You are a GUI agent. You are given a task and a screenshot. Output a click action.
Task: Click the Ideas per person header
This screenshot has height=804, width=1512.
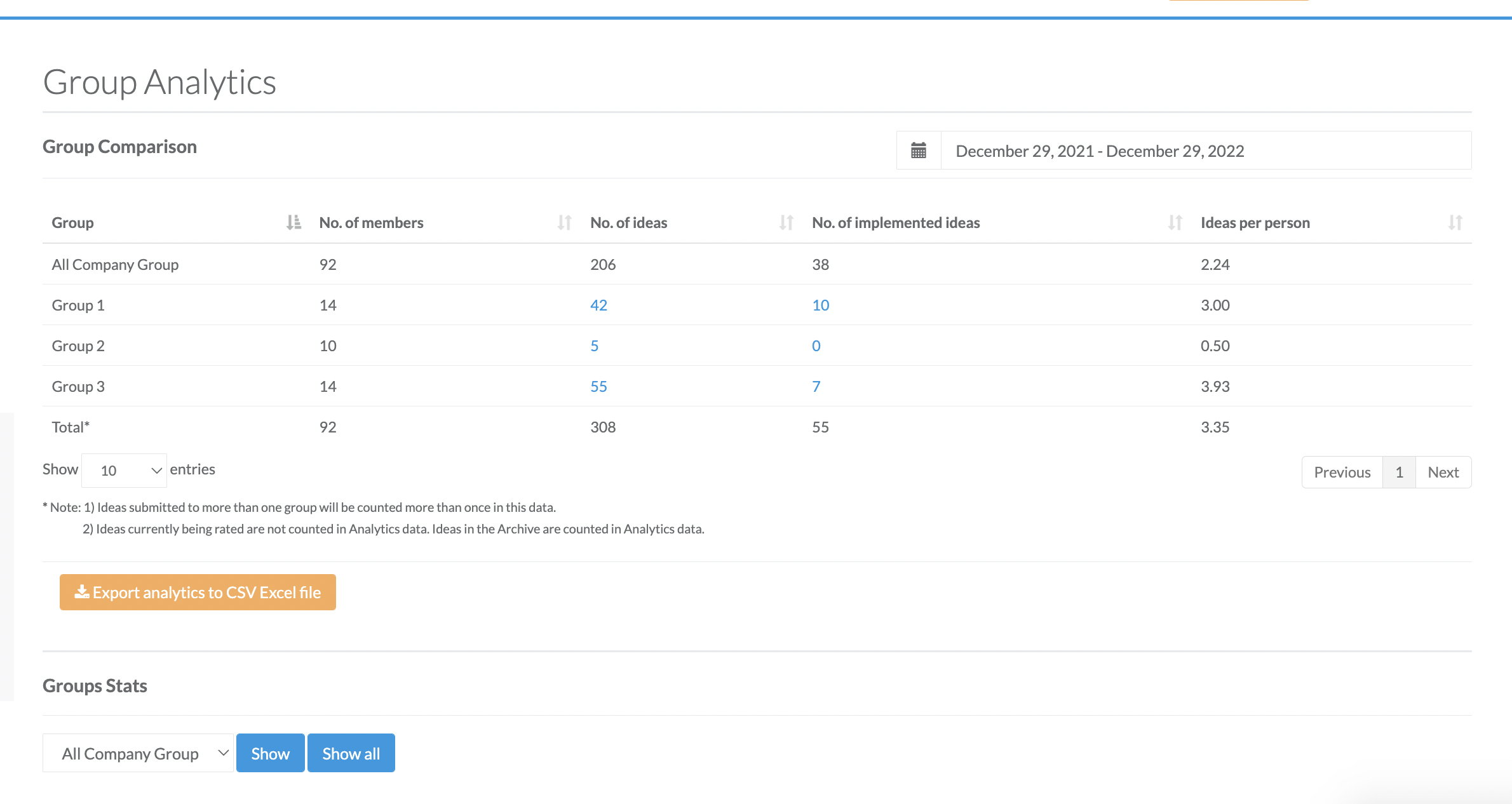tap(1255, 222)
